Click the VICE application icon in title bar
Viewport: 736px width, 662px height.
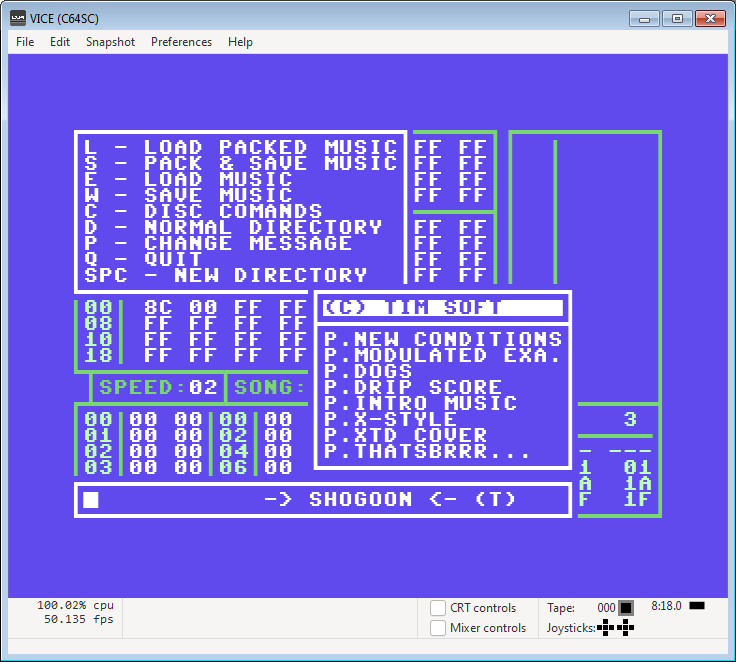pyautogui.click(x=18, y=18)
